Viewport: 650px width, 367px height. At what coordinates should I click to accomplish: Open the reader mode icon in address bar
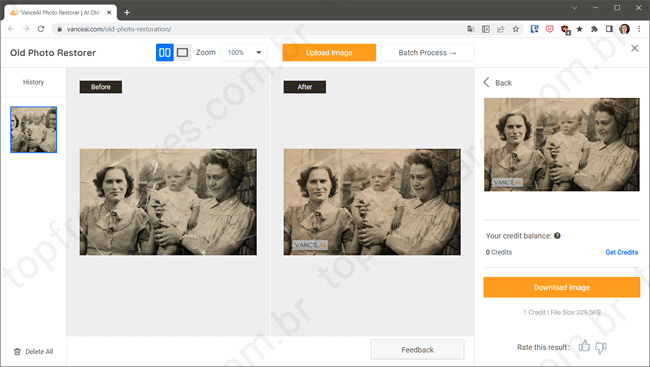486,29
